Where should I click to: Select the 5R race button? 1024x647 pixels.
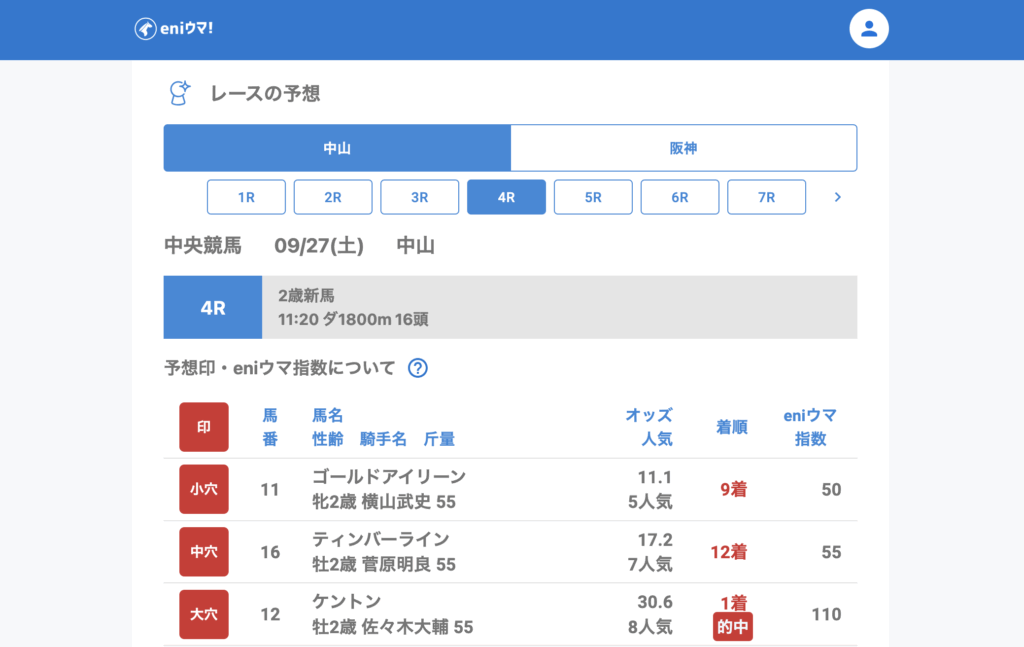(x=593, y=197)
